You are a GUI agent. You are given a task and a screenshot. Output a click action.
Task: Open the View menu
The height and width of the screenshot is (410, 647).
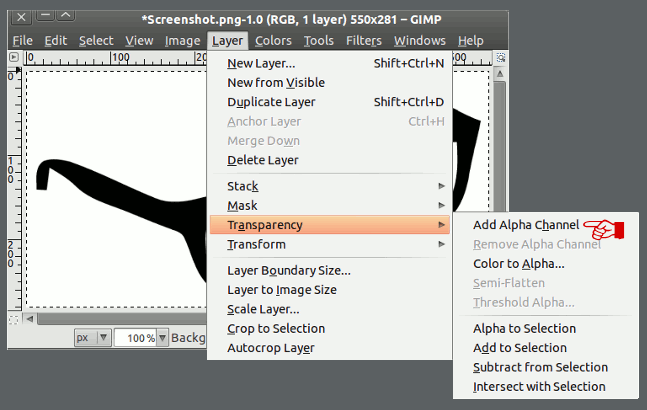point(139,41)
